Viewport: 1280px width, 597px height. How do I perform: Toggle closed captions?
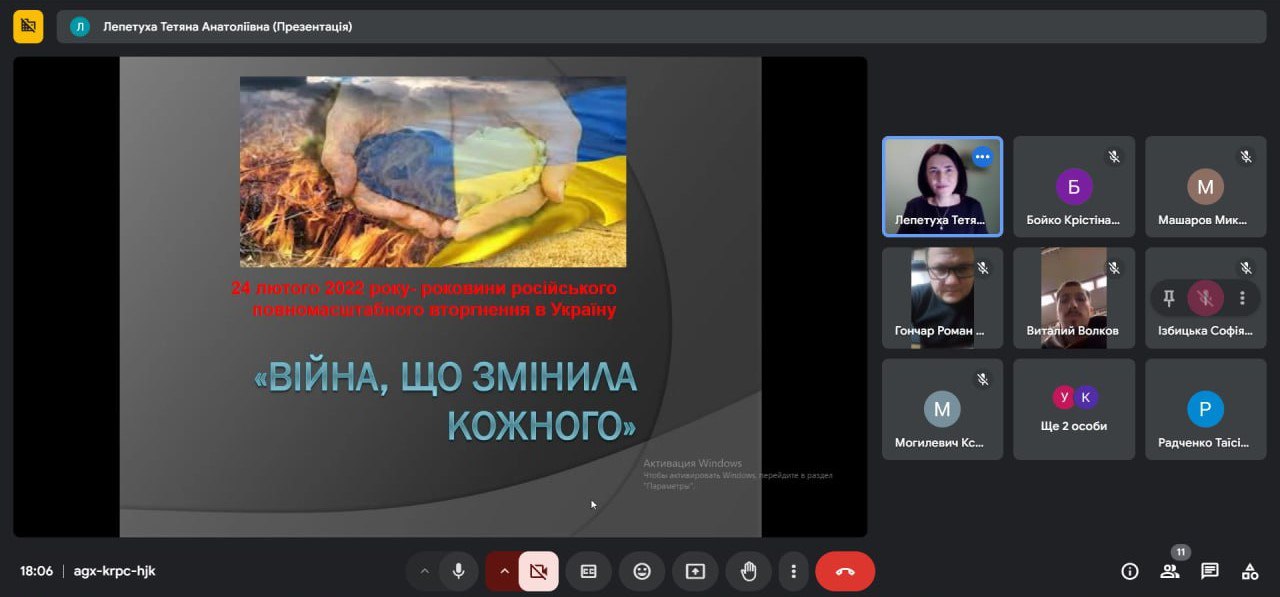point(589,571)
